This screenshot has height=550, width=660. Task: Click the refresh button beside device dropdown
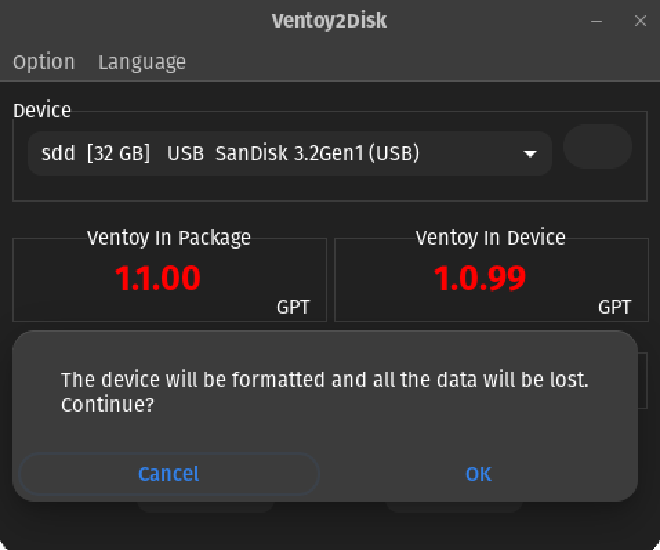(597, 147)
